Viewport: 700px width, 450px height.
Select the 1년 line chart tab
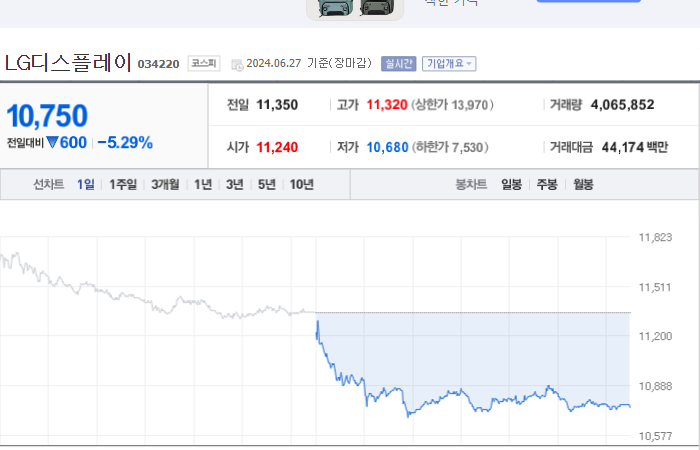pyautogui.click(x=203, y=184)
